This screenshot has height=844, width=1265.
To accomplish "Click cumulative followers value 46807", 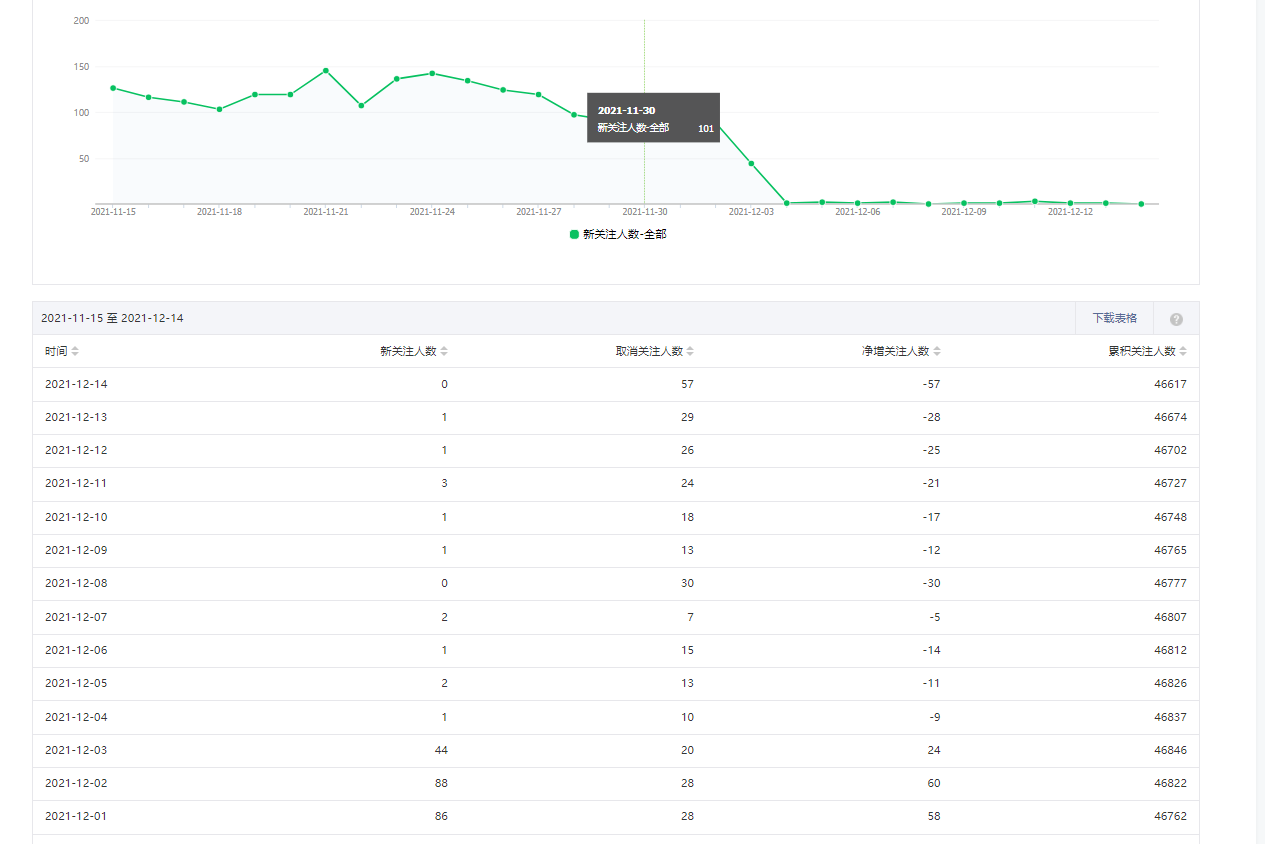I will (x=1170, y=617).
